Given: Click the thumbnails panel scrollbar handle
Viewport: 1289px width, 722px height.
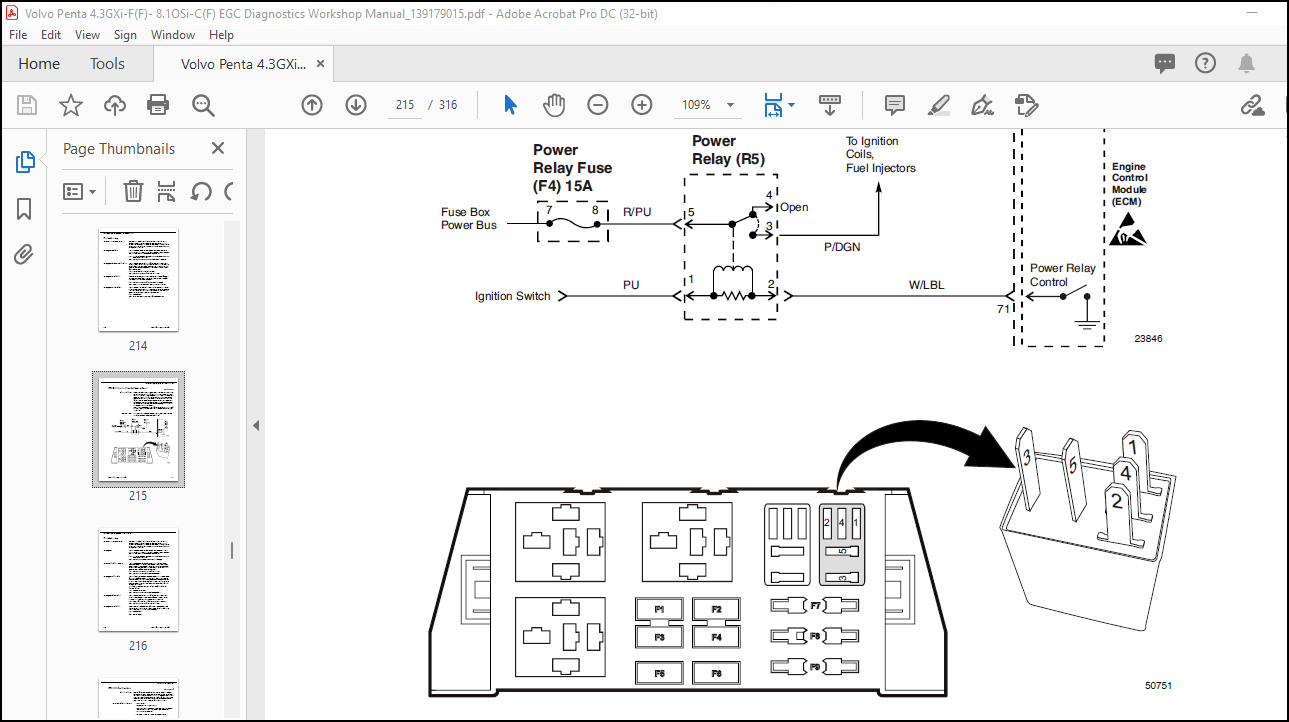Looking at the screenshot, I should [232, 550].
